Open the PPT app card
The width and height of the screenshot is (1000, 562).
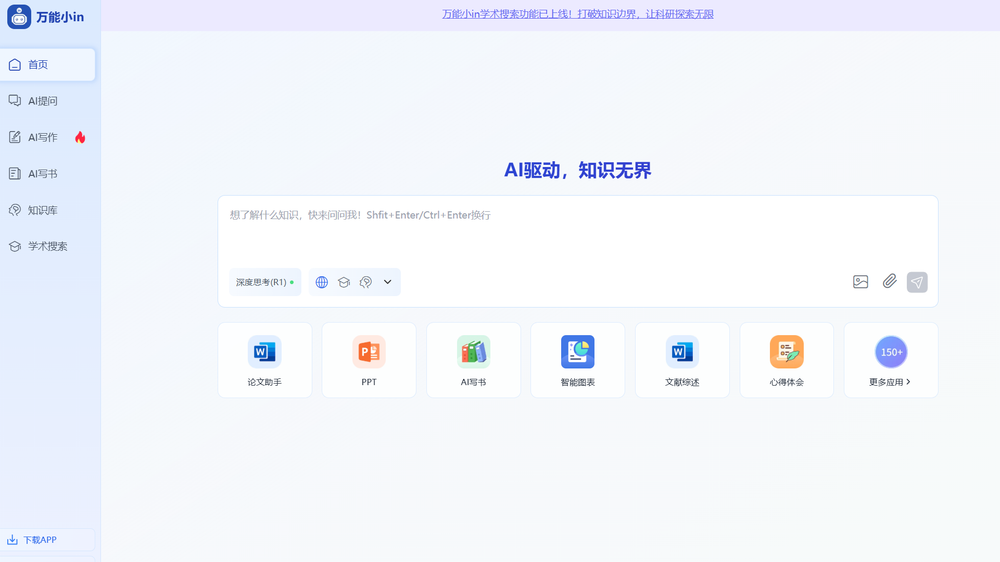click(x=369, y=360)
